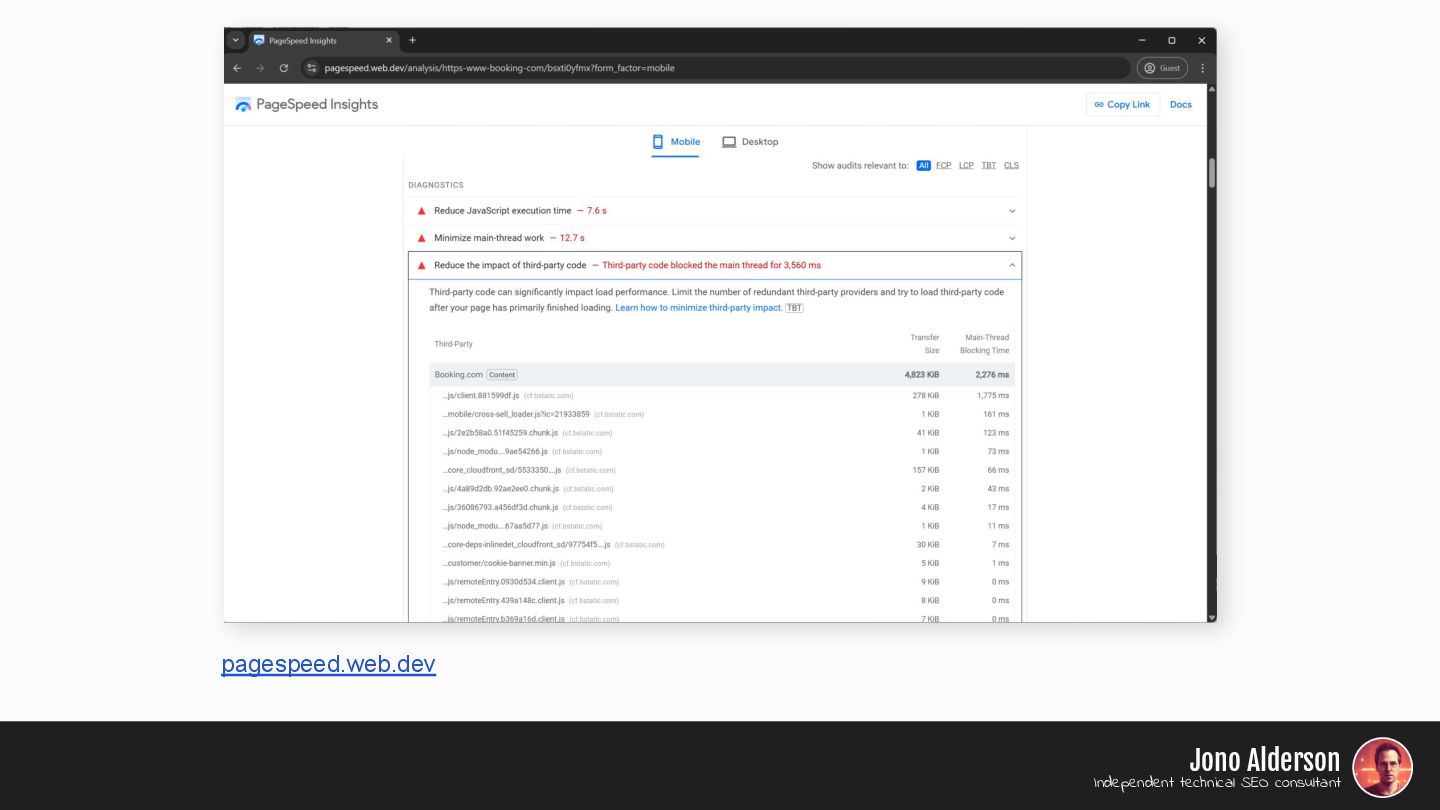Open the client.881599df.js resource link
The width and height of the screenshot is (1440, 810).
(x=481, y=396)
